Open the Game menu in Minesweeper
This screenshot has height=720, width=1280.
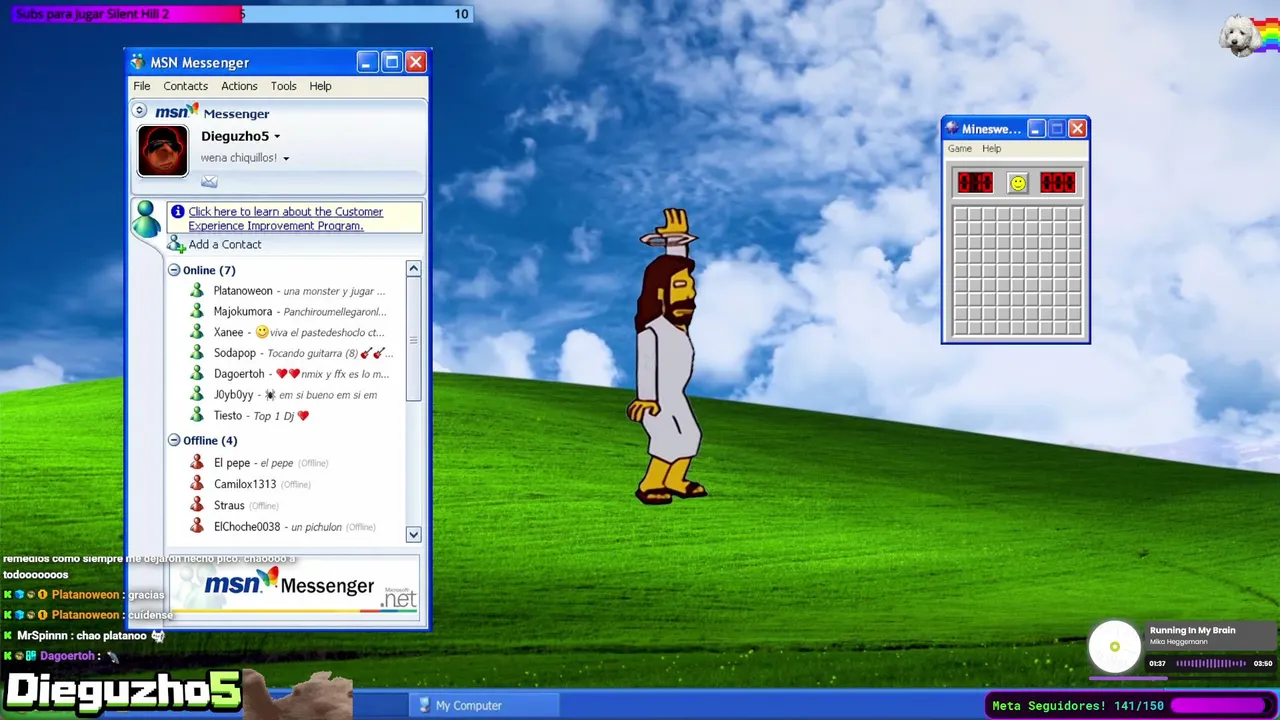click(960, 149)
